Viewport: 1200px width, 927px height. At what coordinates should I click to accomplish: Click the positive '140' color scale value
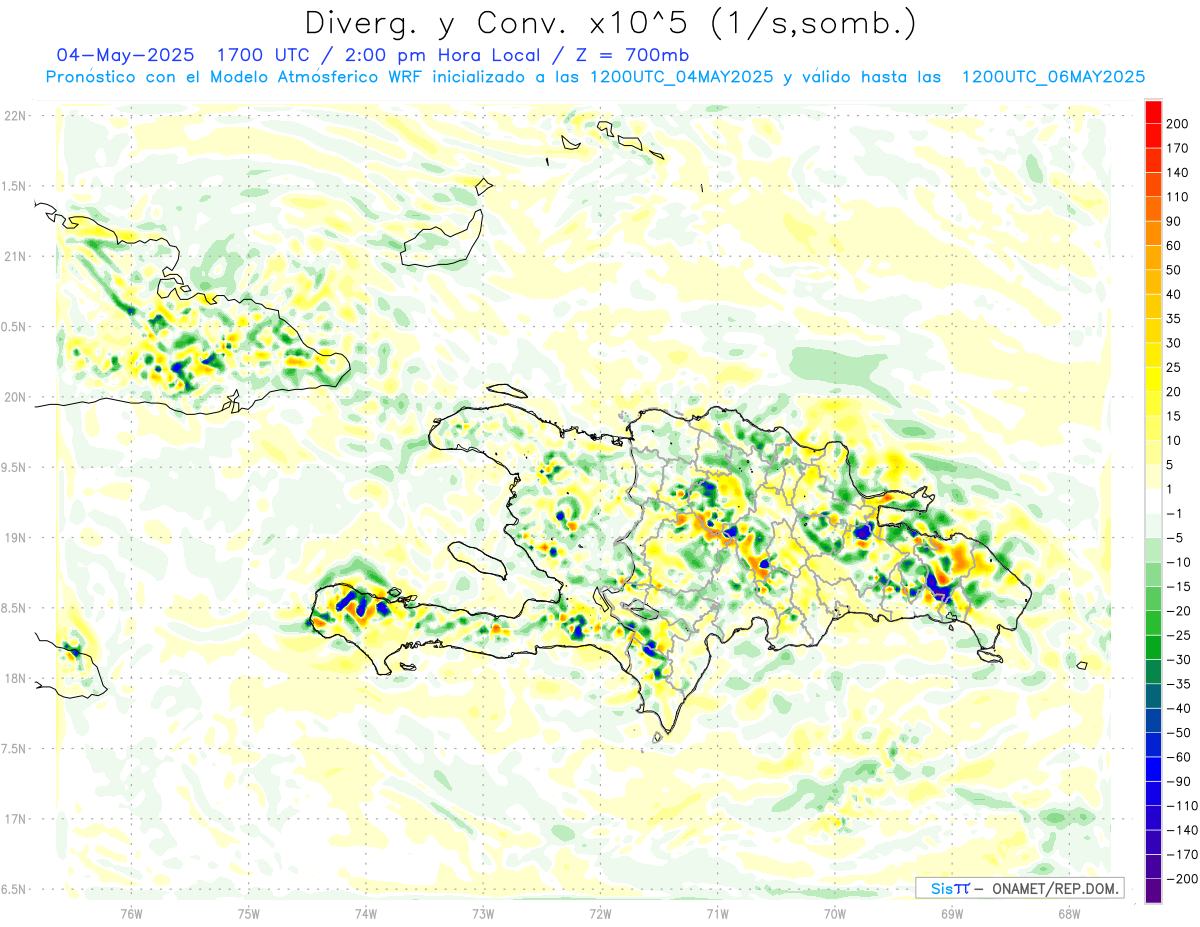(x=1177, y=172)
